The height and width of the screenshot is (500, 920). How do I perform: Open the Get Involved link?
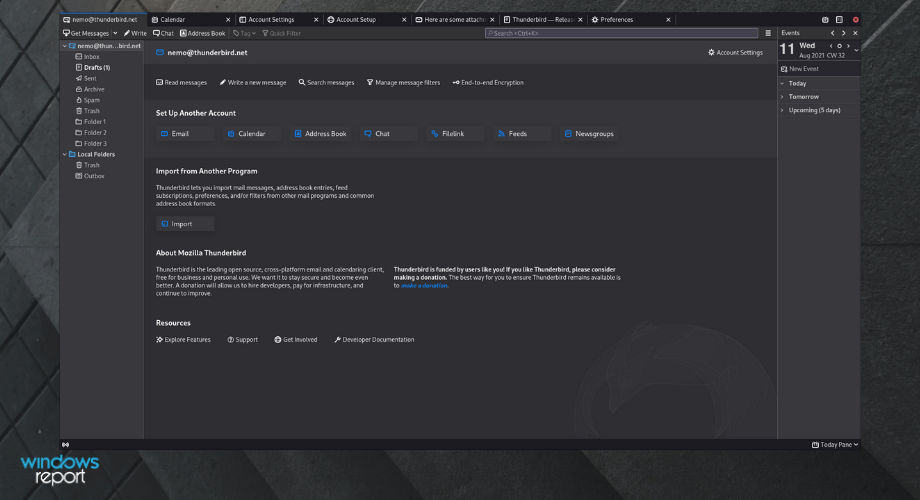[296, 340]
